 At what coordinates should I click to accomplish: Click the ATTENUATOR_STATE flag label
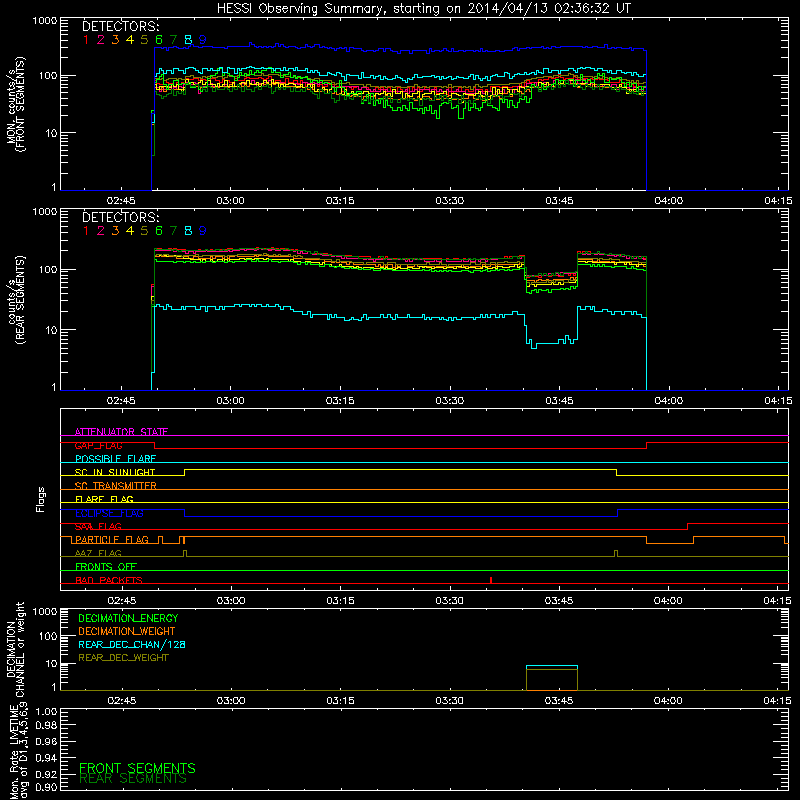coord(121,432)
